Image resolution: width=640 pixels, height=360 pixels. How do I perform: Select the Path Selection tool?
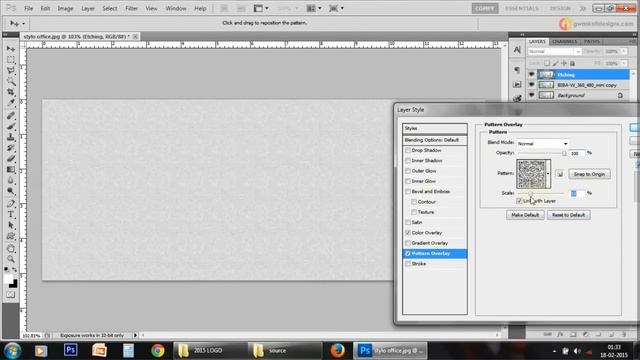(x=11, y=225)
